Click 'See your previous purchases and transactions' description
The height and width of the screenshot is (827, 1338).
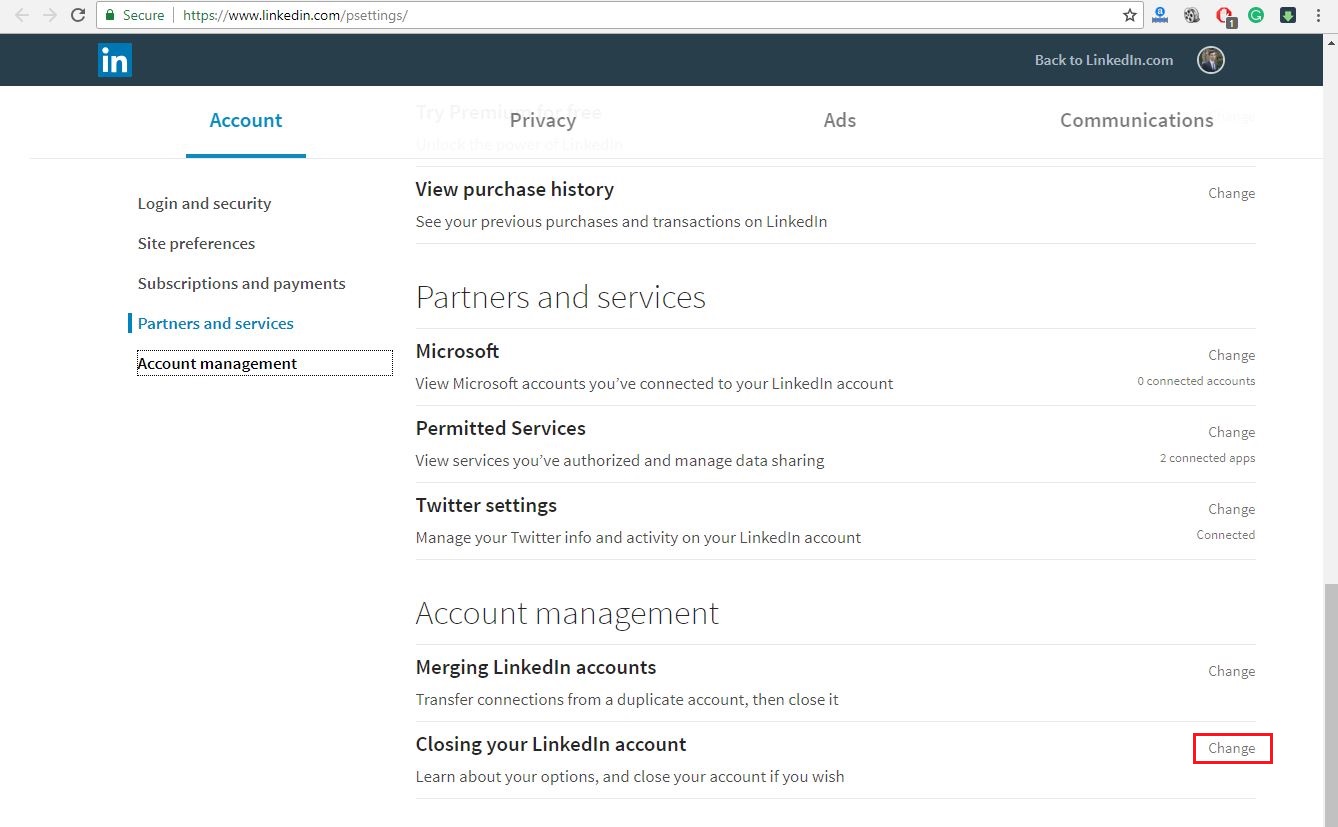622,222
